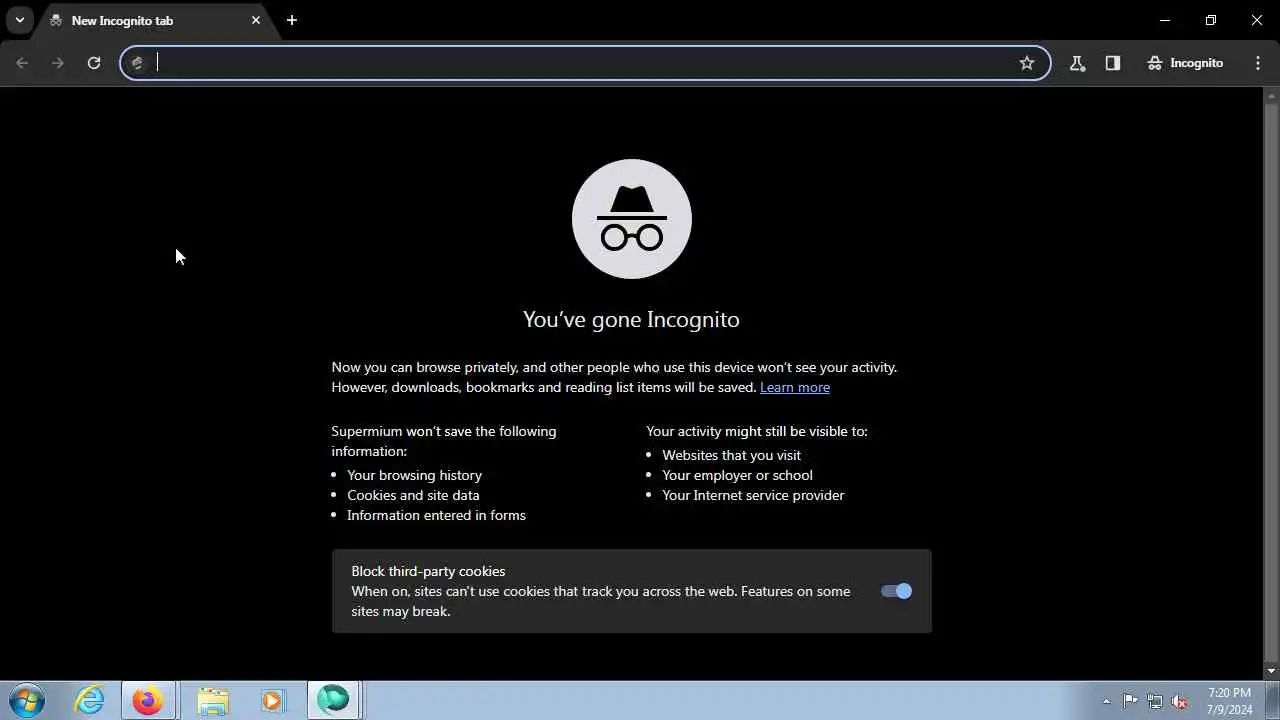The width and height of the screenshot is (1280, 720).
Task: Open the Learn more link
Action: [x=795, y=387]
